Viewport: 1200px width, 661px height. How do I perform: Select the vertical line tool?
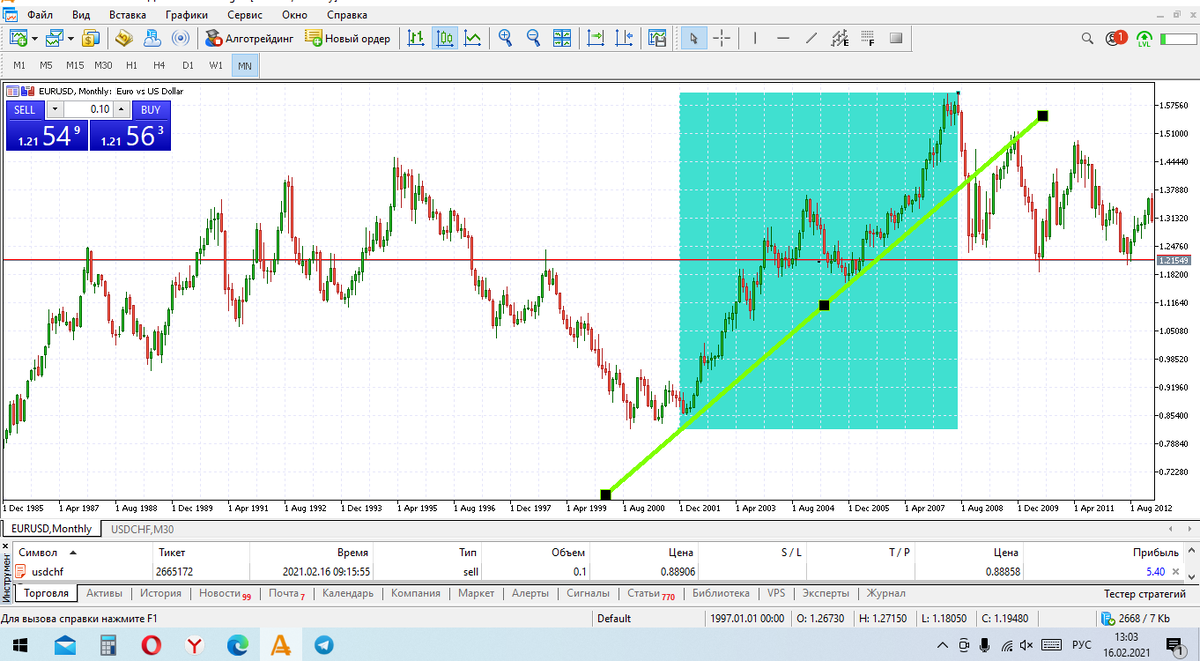[755, 38]
